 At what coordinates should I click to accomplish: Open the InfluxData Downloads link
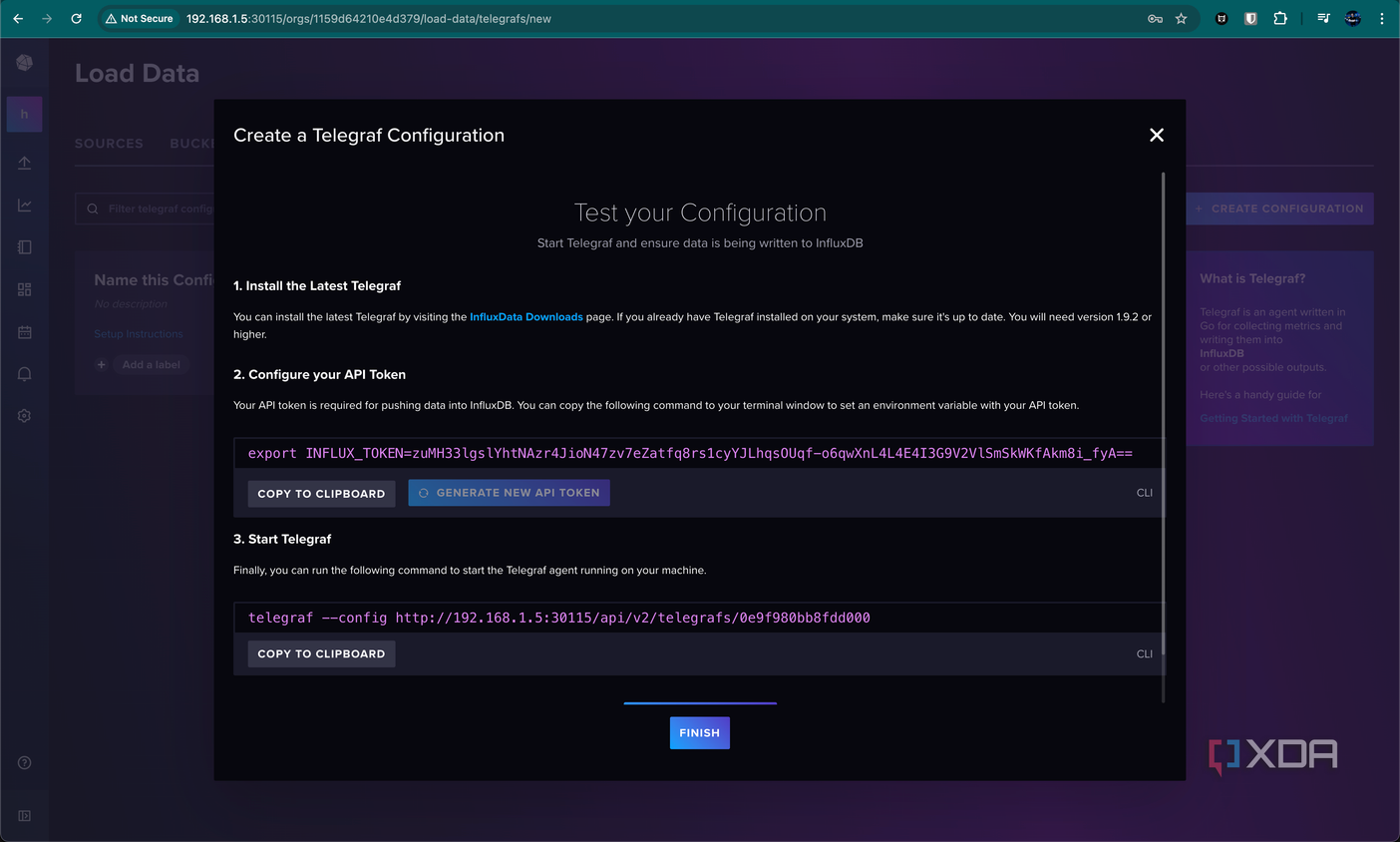526,317
